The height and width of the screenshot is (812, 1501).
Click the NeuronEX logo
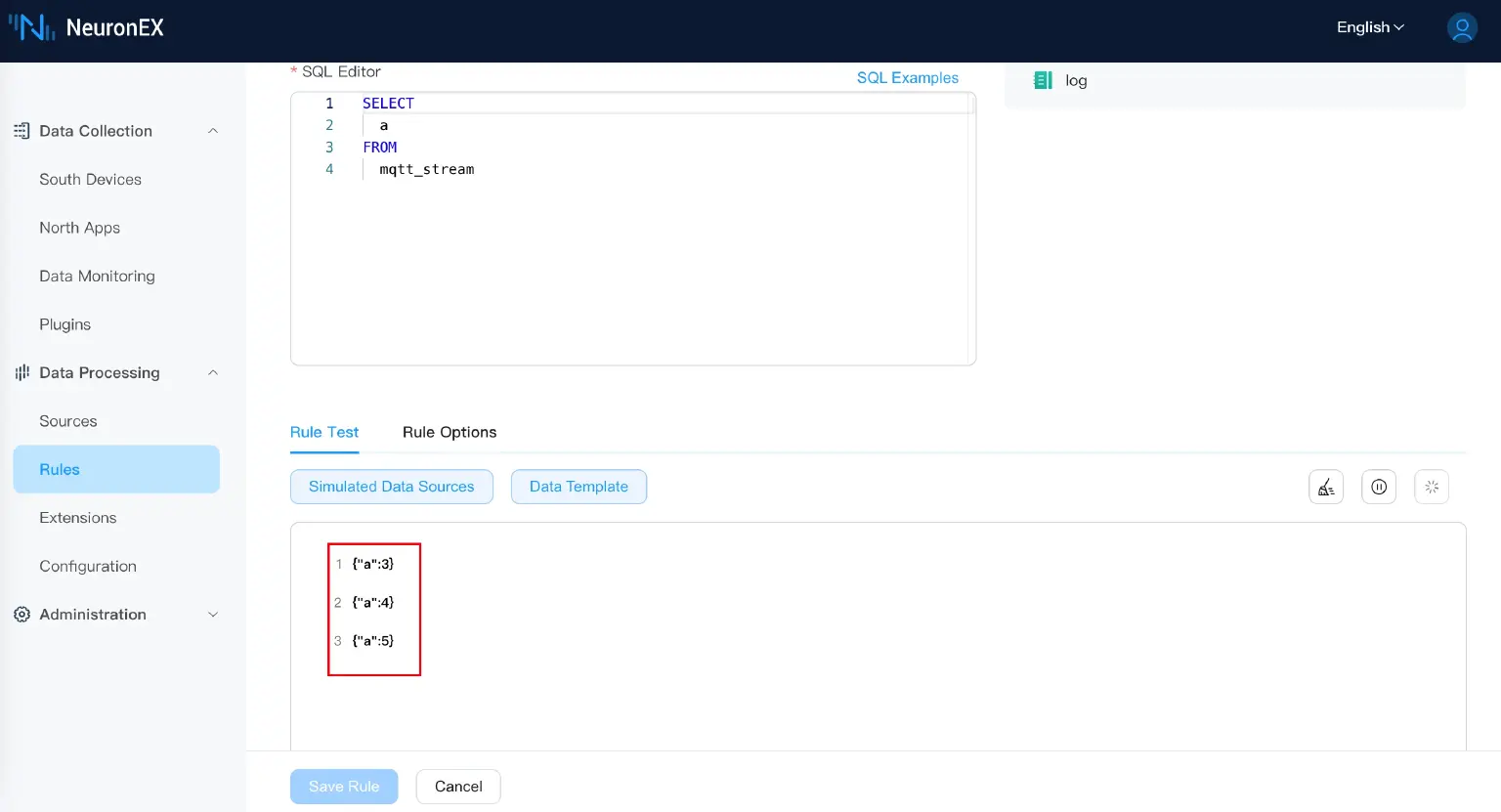click(x=86, y=27)
